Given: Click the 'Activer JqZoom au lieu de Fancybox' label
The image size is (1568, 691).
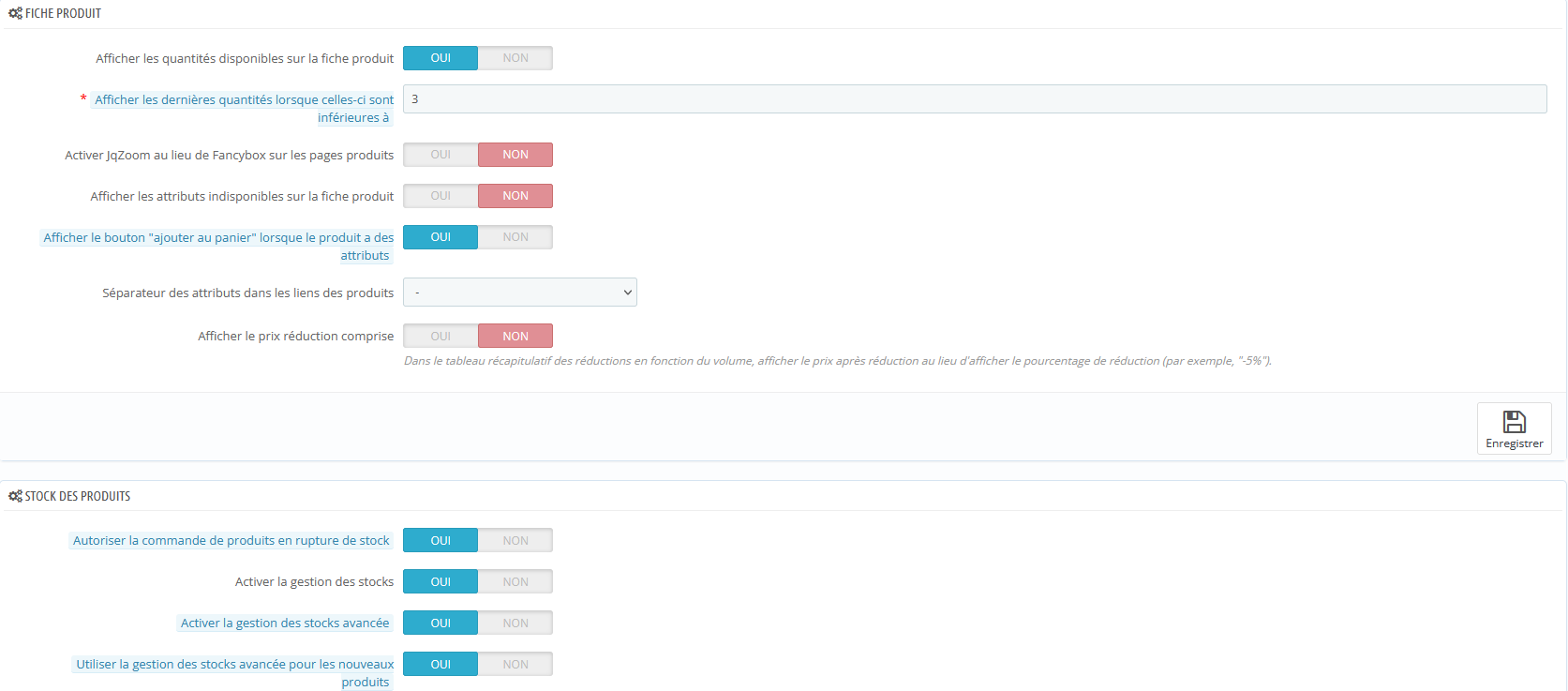Looking at the screenshot, I should [x=230, y=156].
